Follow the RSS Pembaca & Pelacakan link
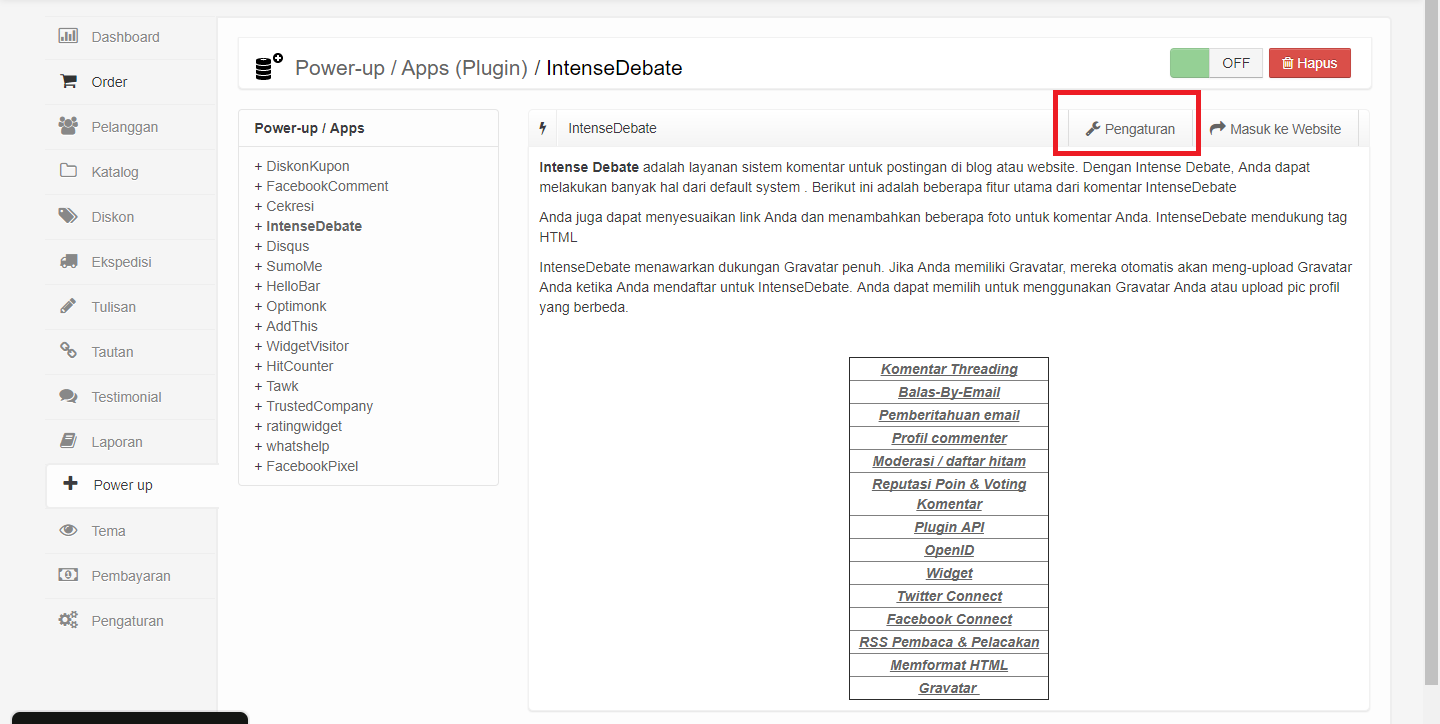Viewport: 1440px width, 724px height. tap(949, 642)
